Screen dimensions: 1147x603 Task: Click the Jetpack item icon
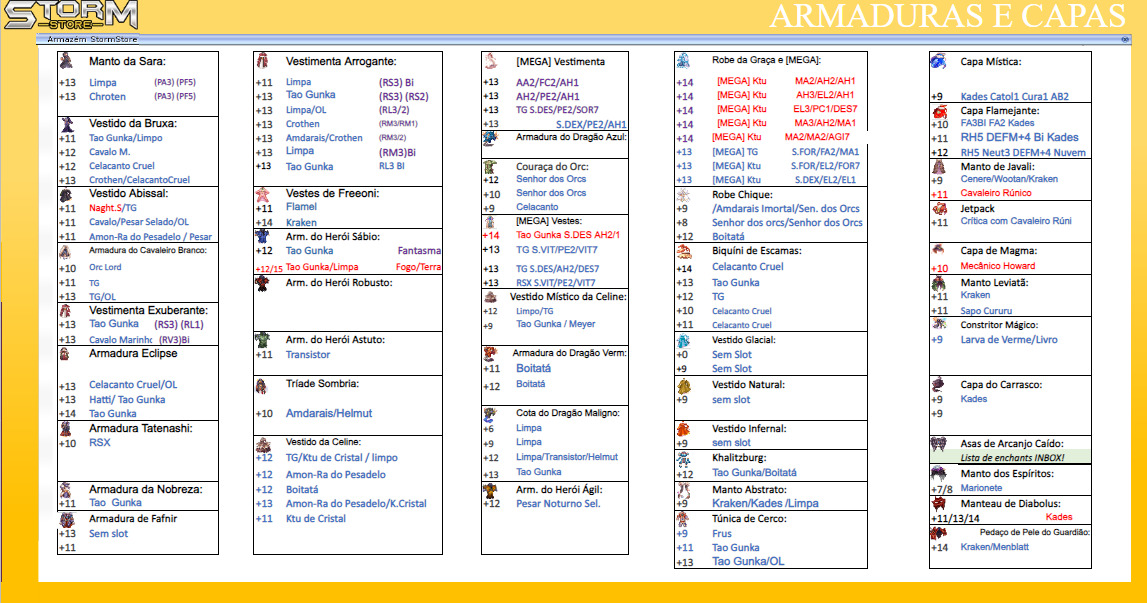tap(939, 209)
